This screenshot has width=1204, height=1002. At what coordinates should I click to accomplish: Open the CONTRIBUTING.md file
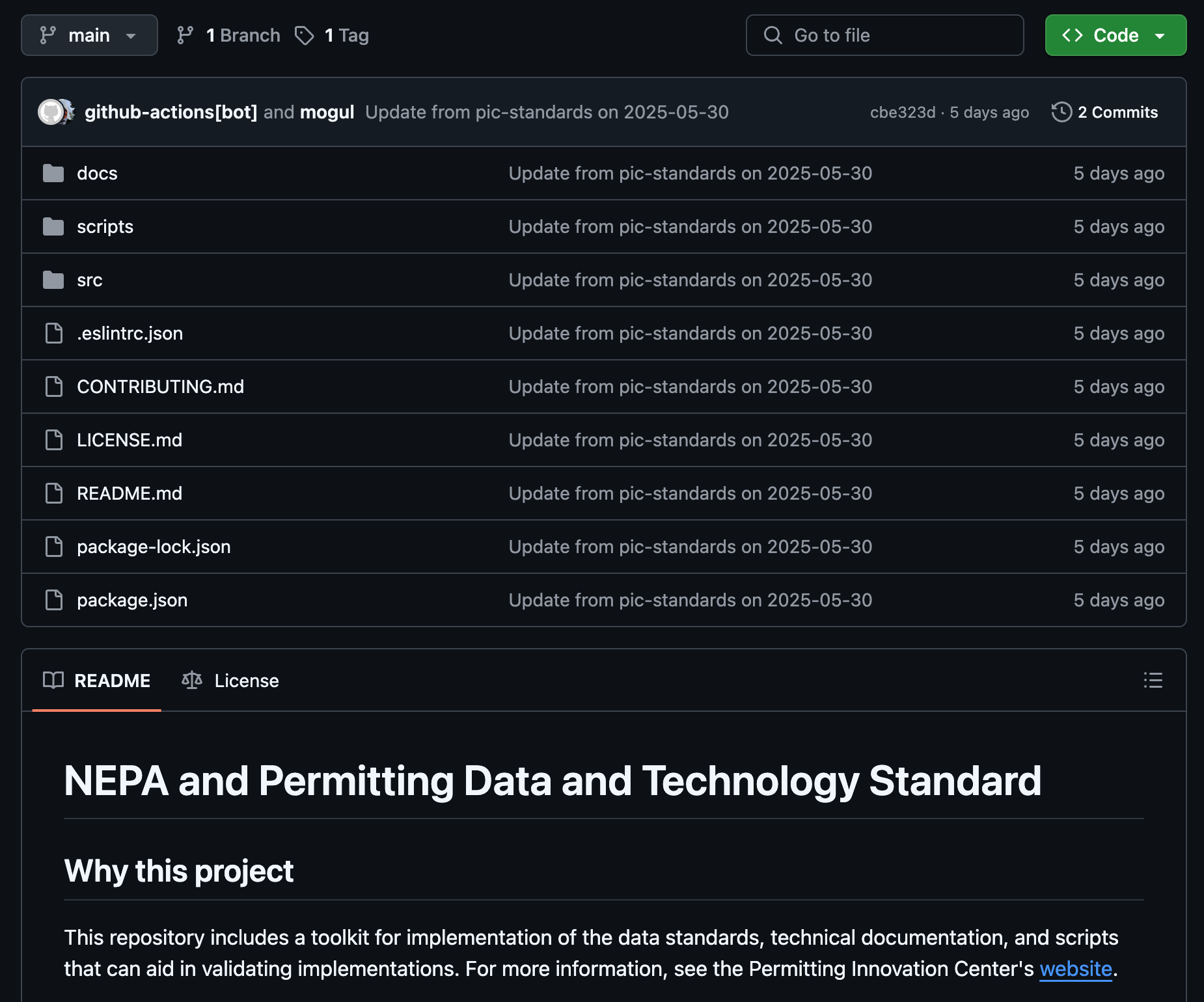coord(160,386)
